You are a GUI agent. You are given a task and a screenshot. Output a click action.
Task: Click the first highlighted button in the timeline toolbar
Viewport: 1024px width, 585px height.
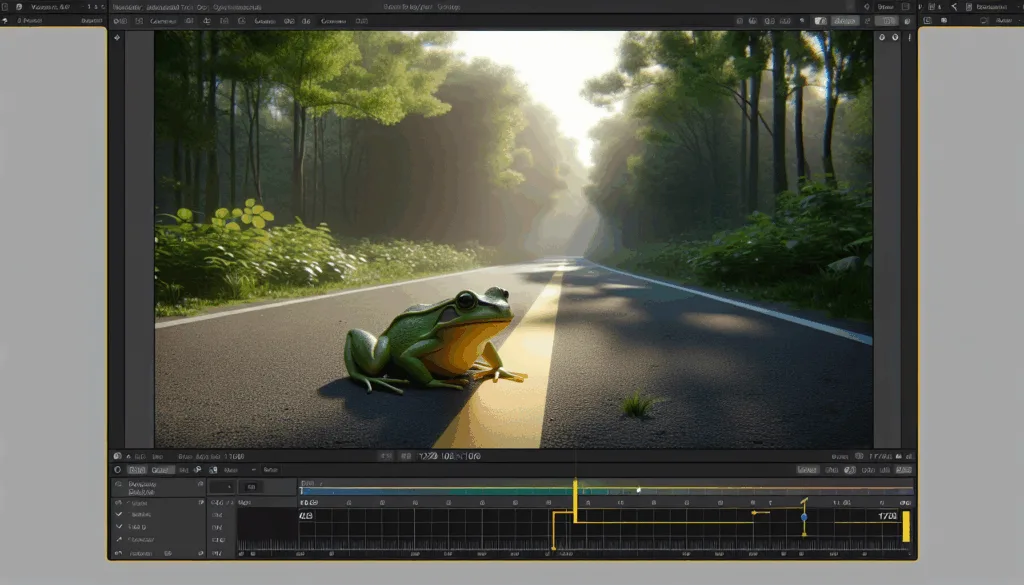click(x=136, y=470)
